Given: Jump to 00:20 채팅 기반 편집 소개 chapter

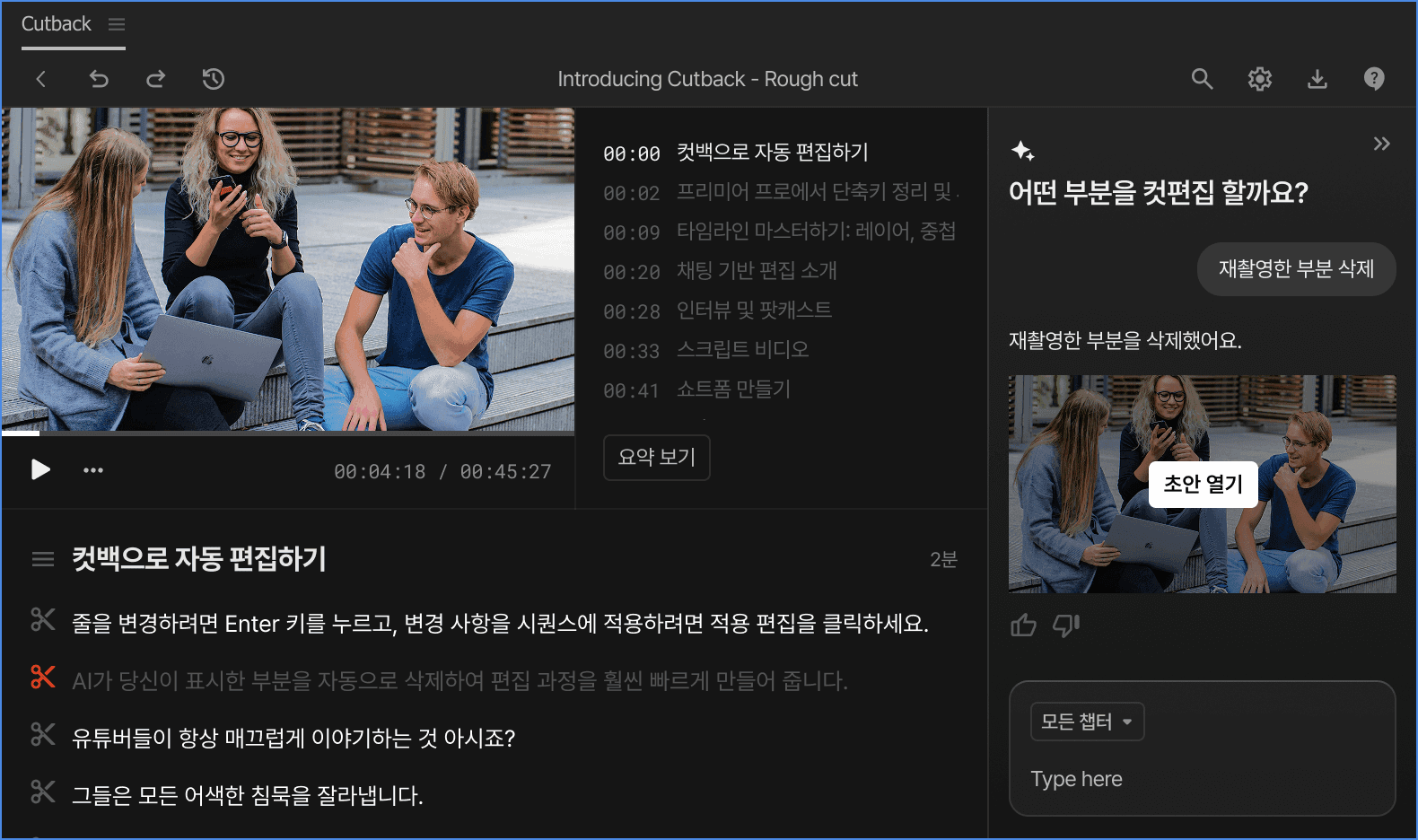Looking at the screenshot, I should (x=720, y=271).
